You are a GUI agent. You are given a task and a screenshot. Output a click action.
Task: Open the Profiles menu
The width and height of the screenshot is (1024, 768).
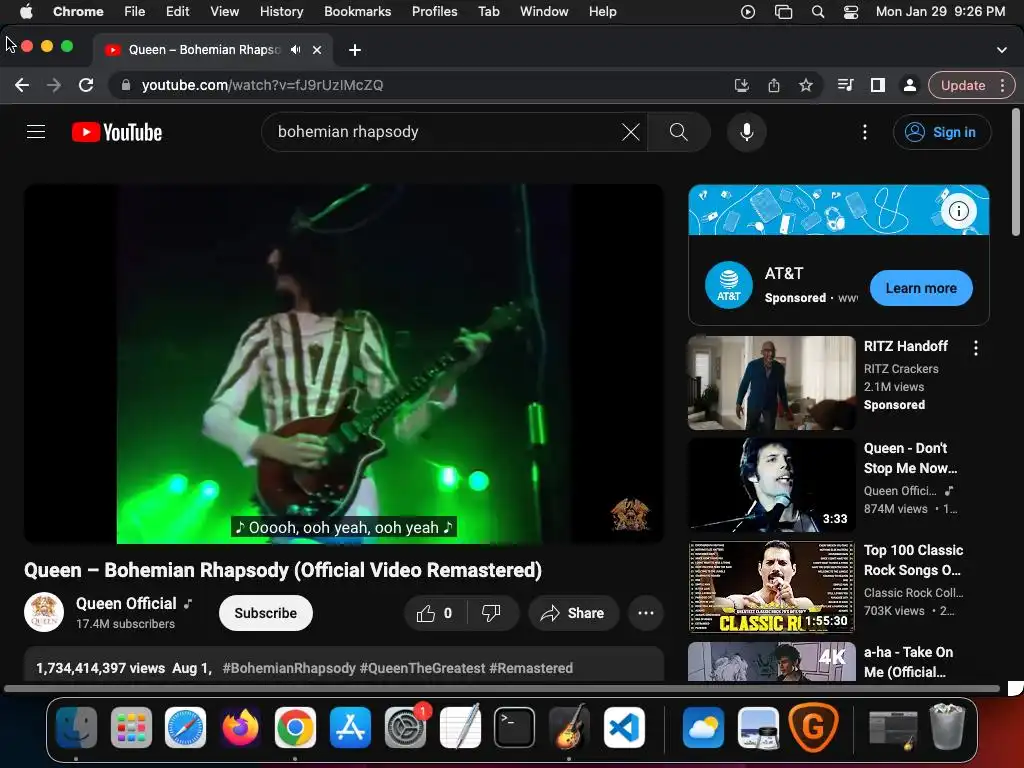coord(434,12)
